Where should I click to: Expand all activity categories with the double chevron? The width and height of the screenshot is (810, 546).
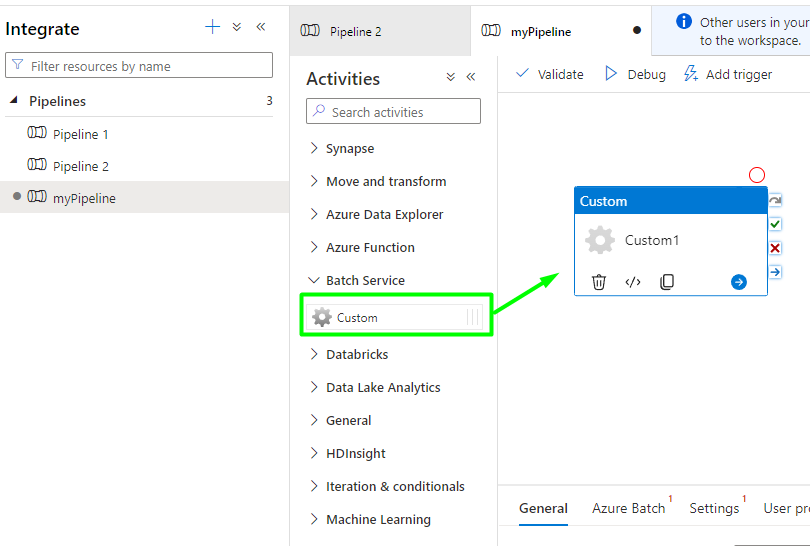(x=450, y=77)
